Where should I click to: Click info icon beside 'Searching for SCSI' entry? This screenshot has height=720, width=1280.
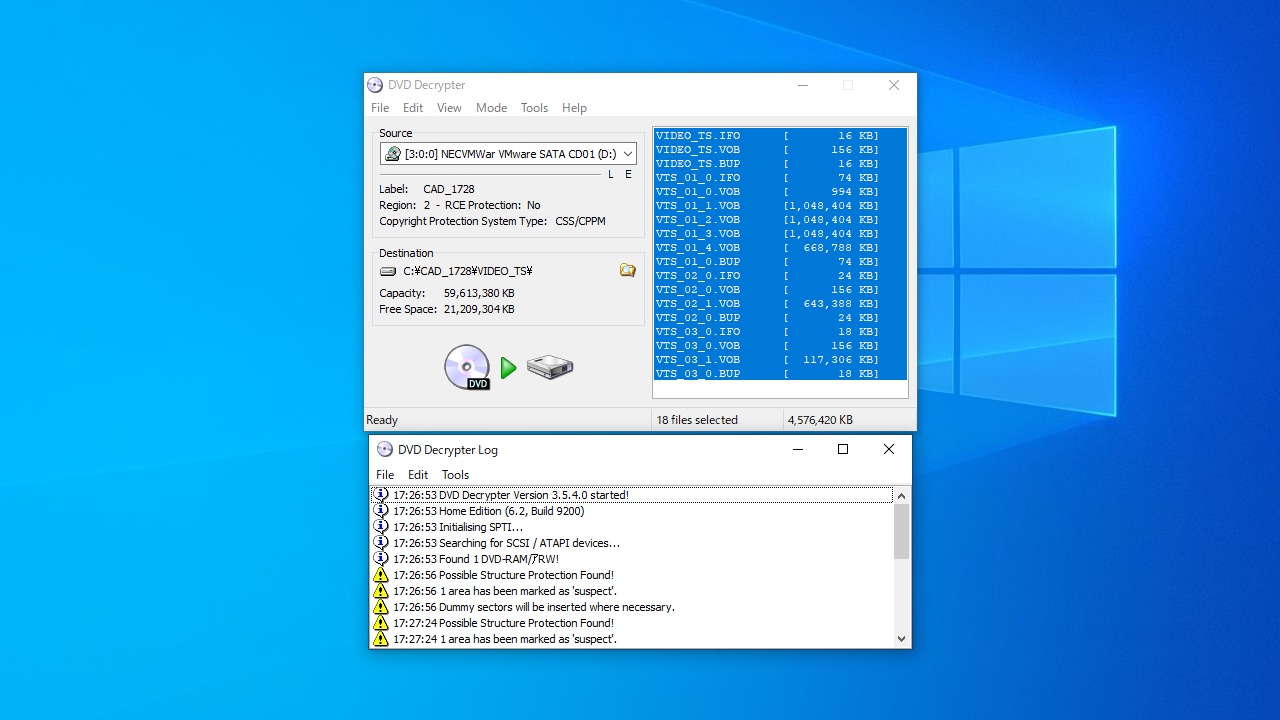pyautogui.click(x=381, y=542)
